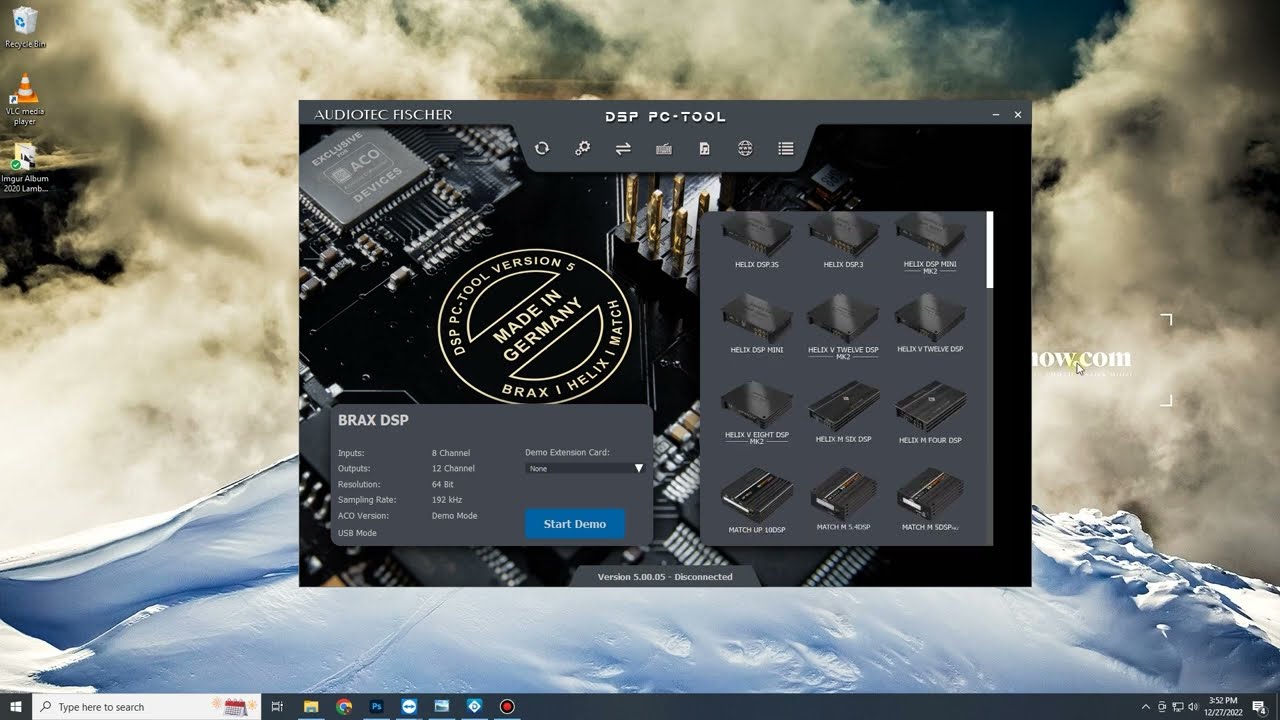Open File Explorer from the taskbar
Image resolution: width=1280 pixels, height=720 pixels.
point(311,707)
